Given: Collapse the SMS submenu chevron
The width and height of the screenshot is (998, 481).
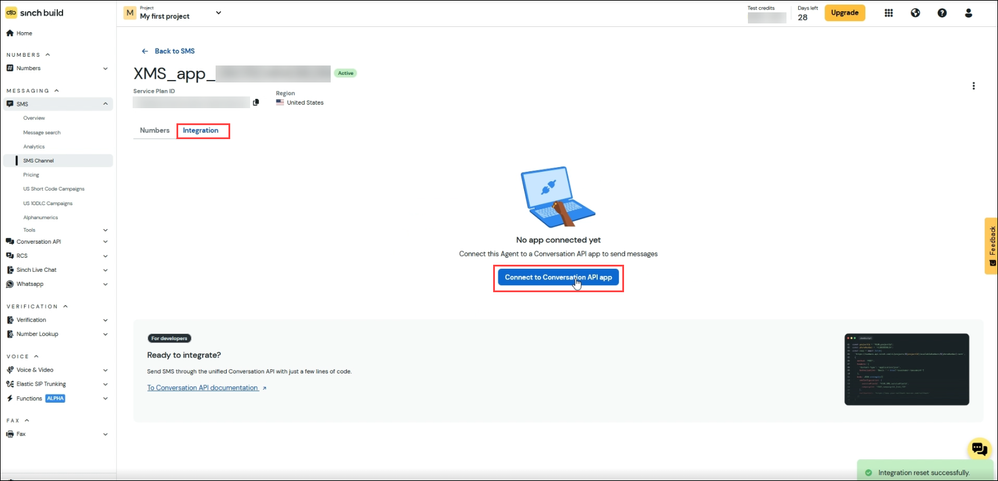Looking at the screenshot, I should (106, 104).
